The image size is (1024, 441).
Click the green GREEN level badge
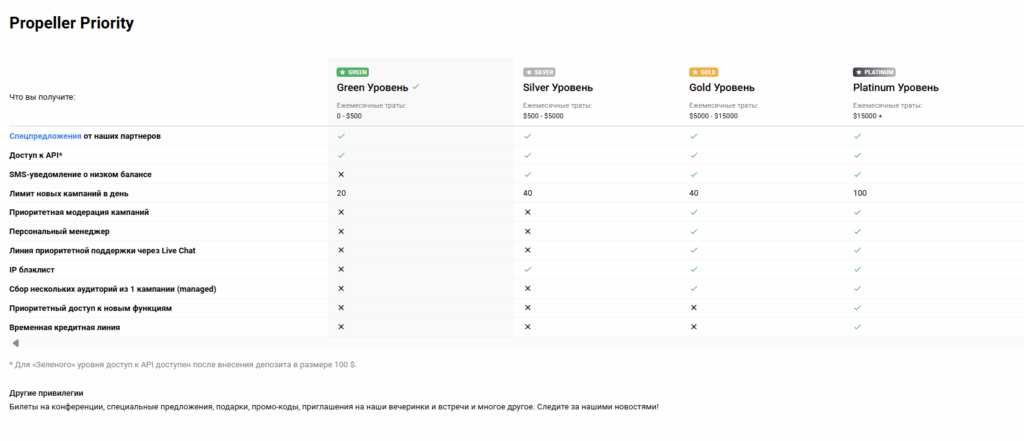(x=353, y=73)
